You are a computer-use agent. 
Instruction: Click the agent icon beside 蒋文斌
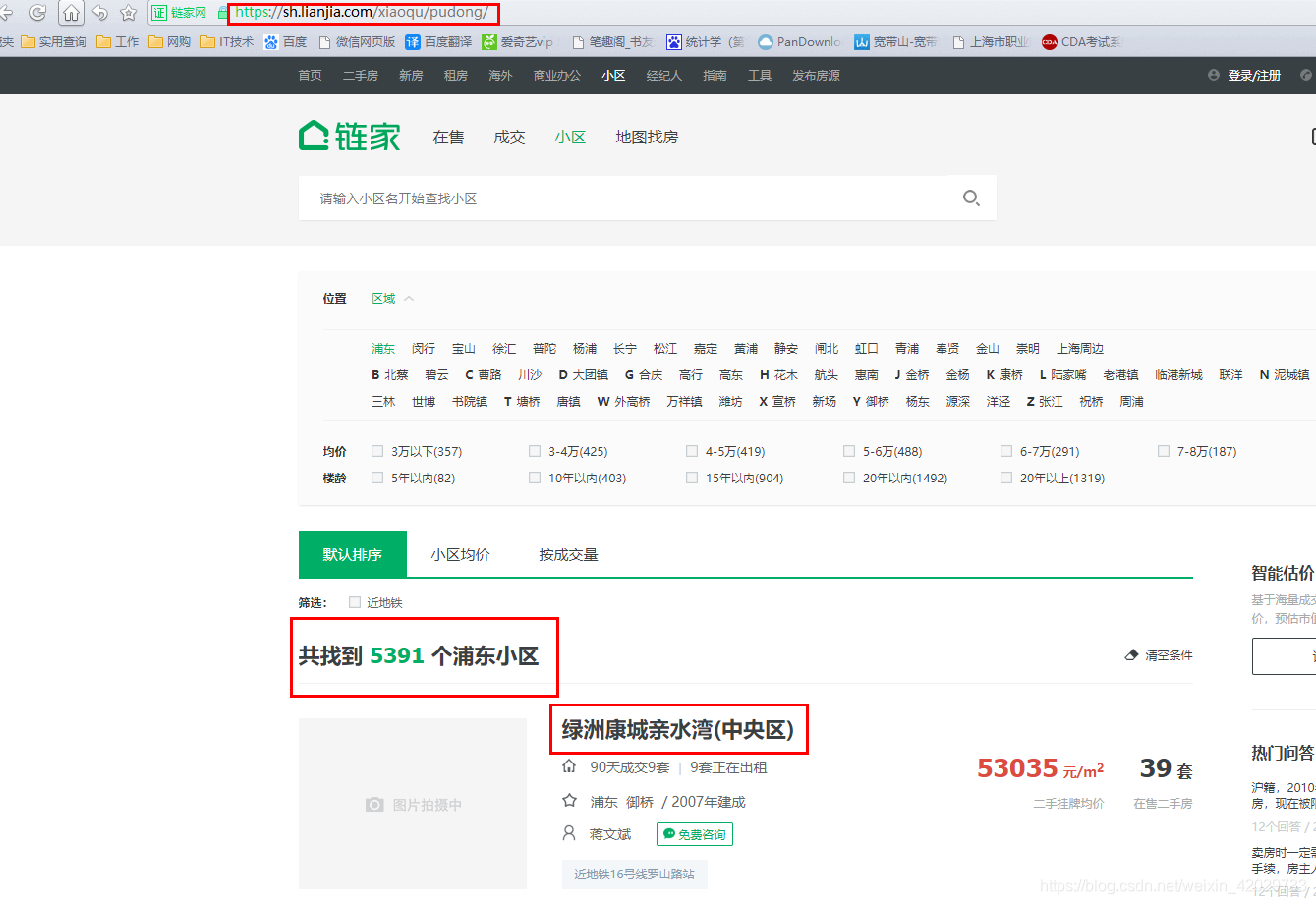coord(569,833)
